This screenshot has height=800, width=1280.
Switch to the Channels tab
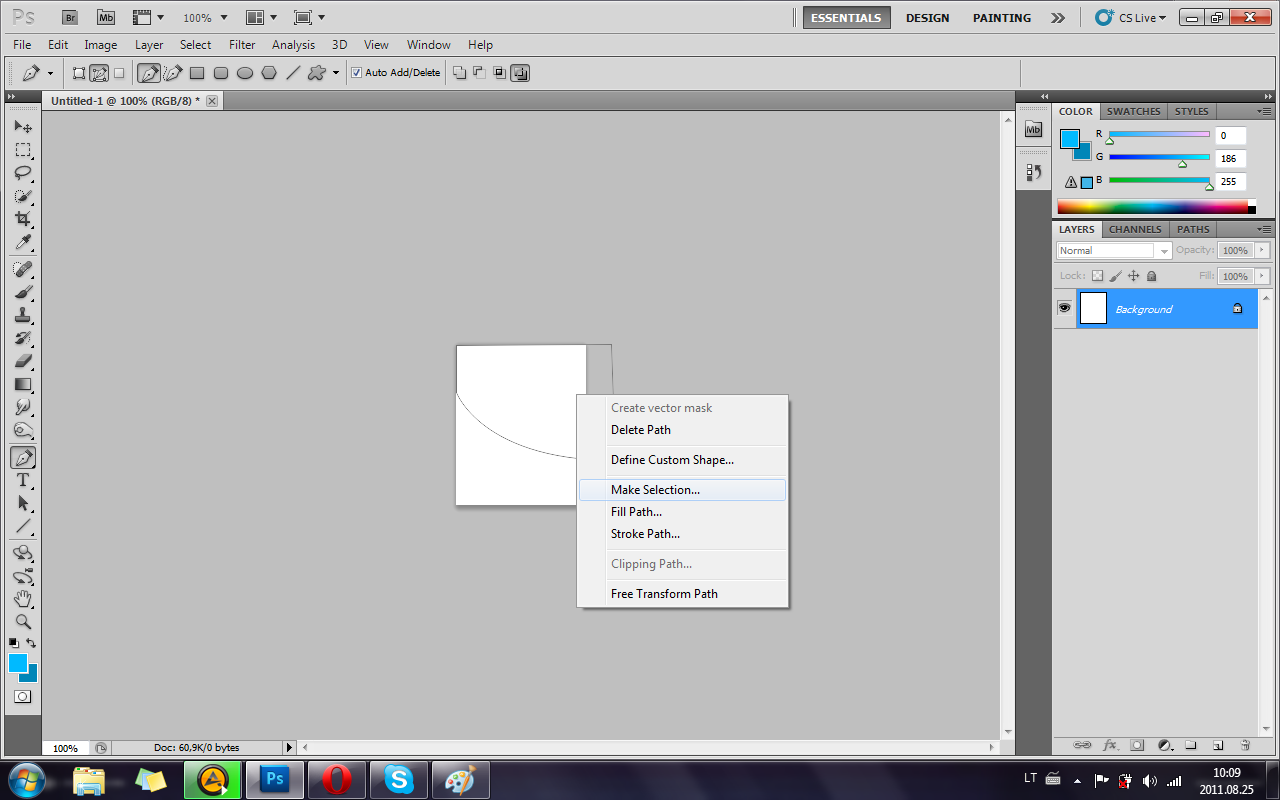[1135, 229]
